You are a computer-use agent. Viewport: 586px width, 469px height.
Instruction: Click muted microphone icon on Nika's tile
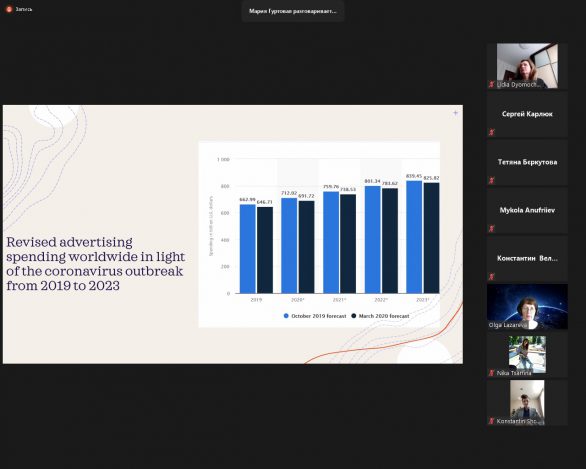[492, 373]
